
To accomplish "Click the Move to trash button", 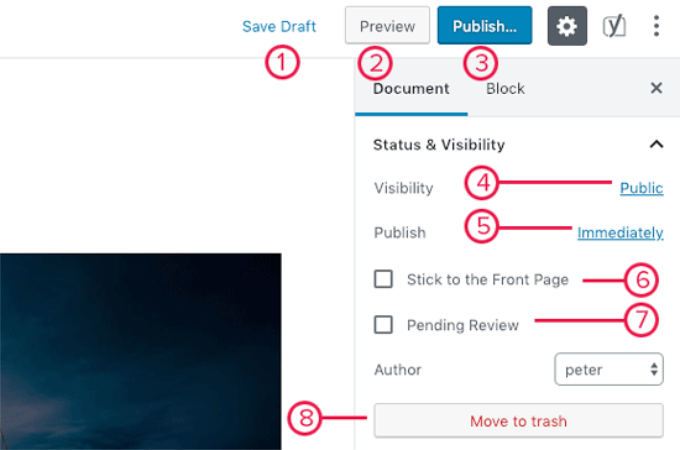I will tap(518, 421).
